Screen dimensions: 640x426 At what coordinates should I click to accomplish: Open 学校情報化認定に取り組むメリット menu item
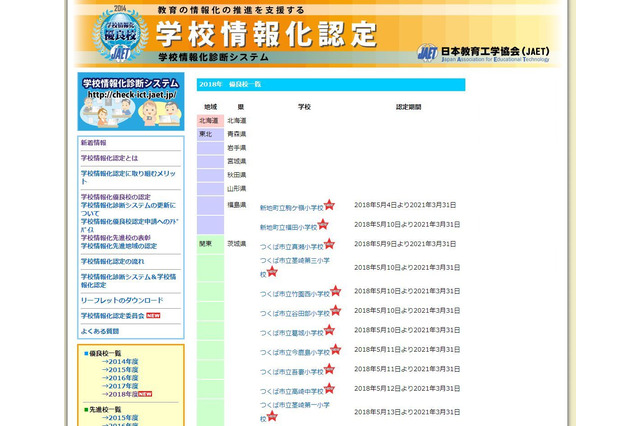tap(128, 177)
